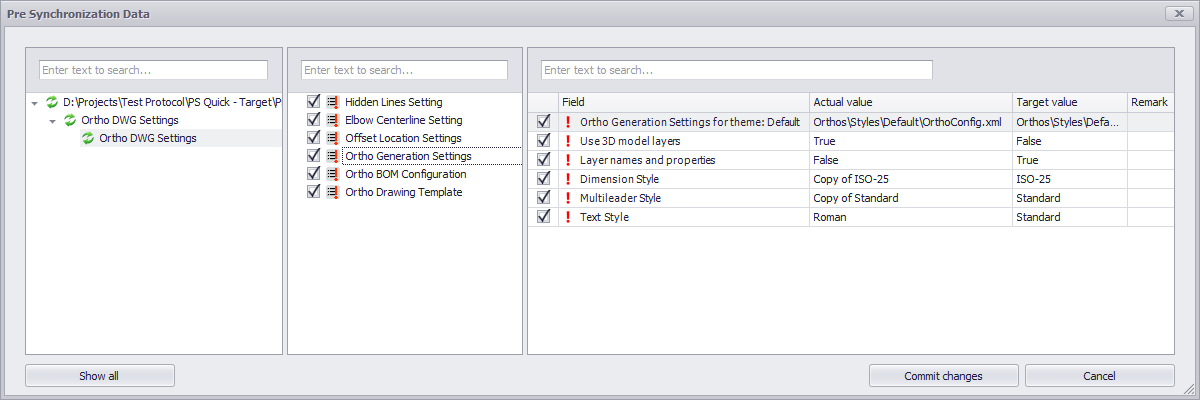The width and height of the screenshot is (1200, 400).
Task: Sort by the Actual value column header
Action: tap(911, 102)
